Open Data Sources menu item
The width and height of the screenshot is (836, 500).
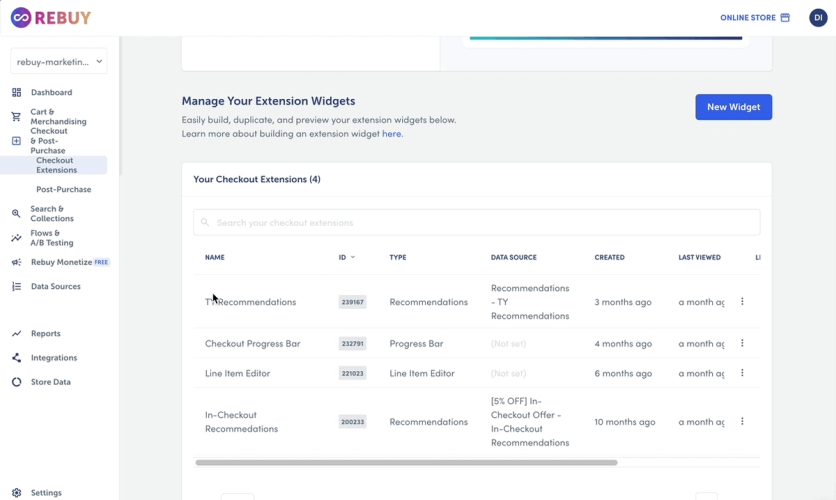click(55, 286)
